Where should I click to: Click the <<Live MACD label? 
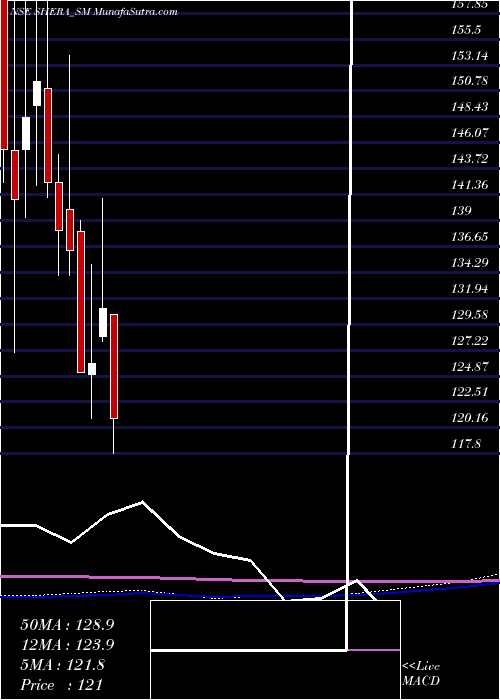pos(421,673)
